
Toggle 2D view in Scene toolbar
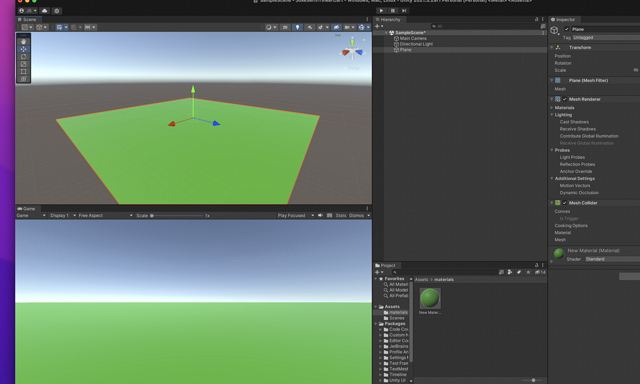pos(285,27)
